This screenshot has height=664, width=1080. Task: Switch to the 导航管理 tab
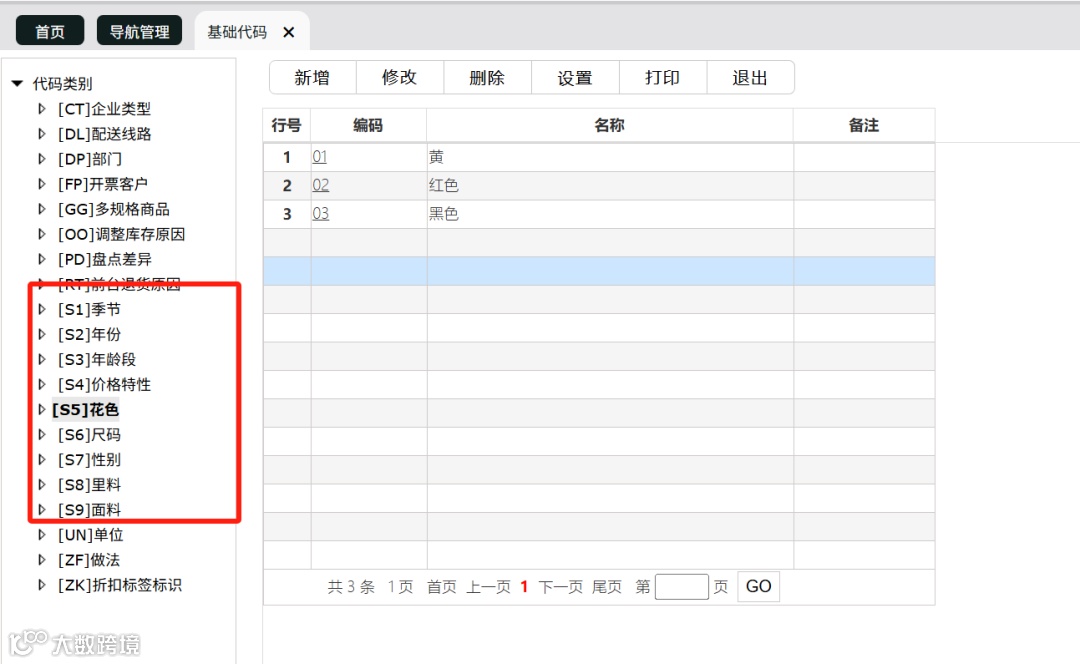[x=139, y=31]
